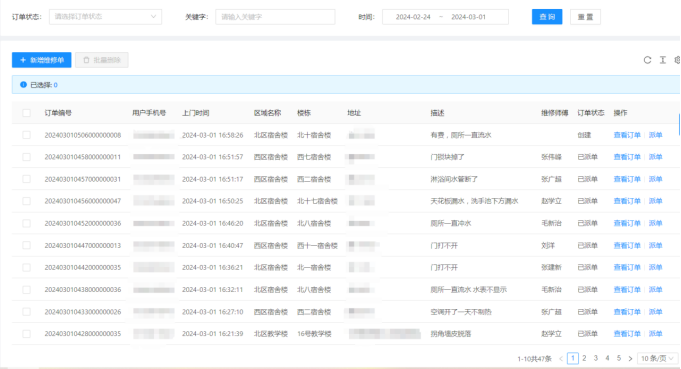Click the 关键字 keyword input field
This screenshot has height=369, width=681.
(x=275, y=17)
